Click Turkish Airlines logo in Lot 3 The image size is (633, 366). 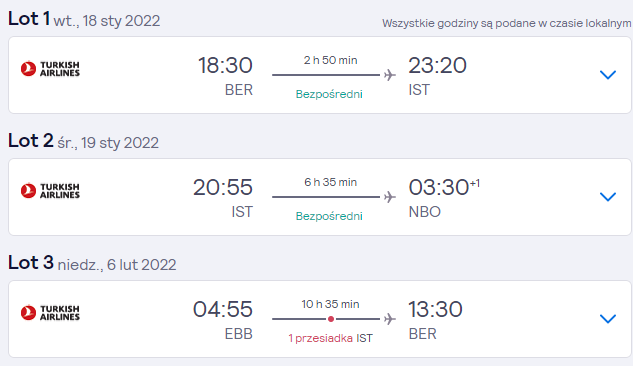(x=50, y=313)
